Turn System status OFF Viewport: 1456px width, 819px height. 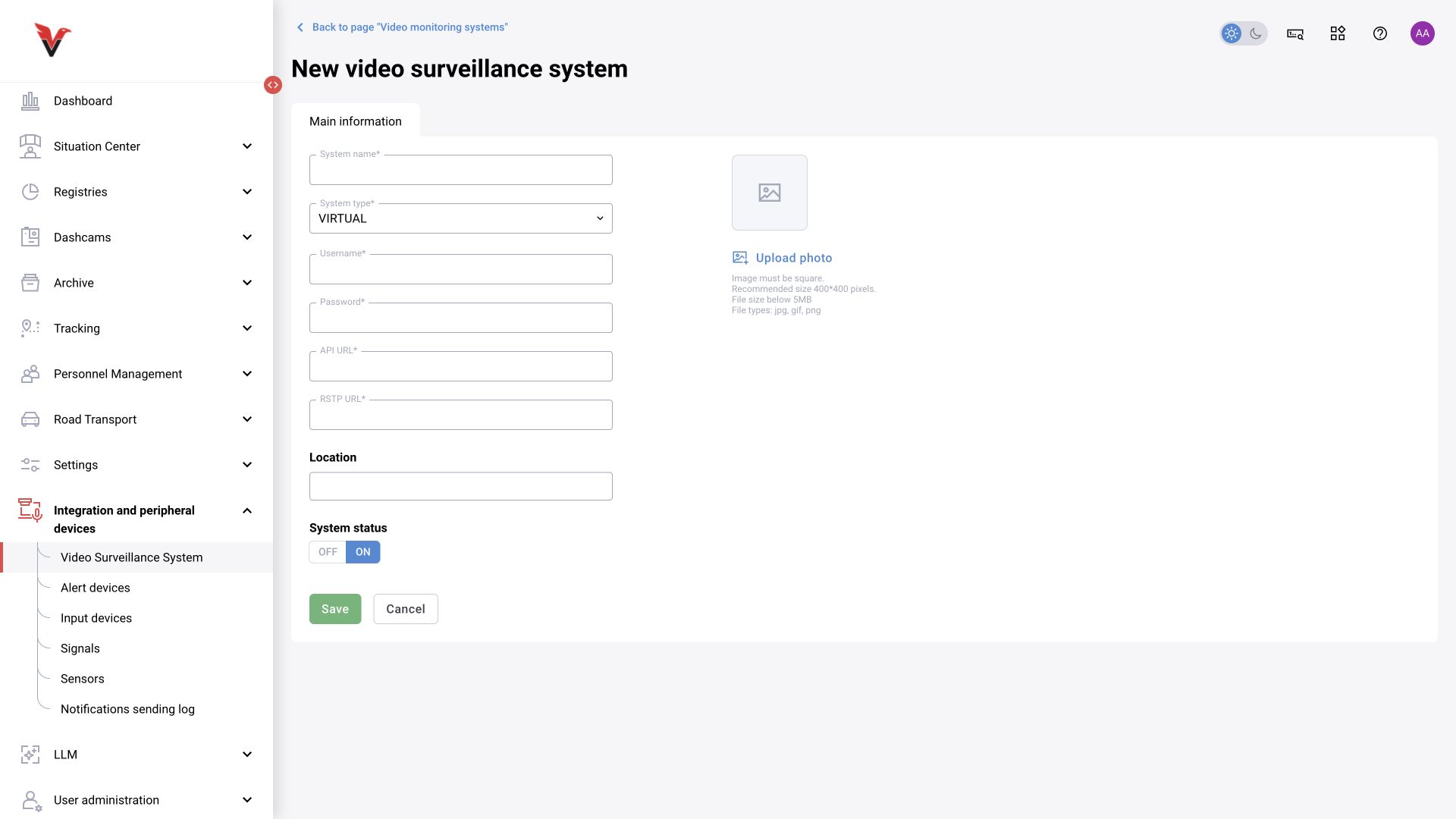pyautogui.click(x=328, y=552)
